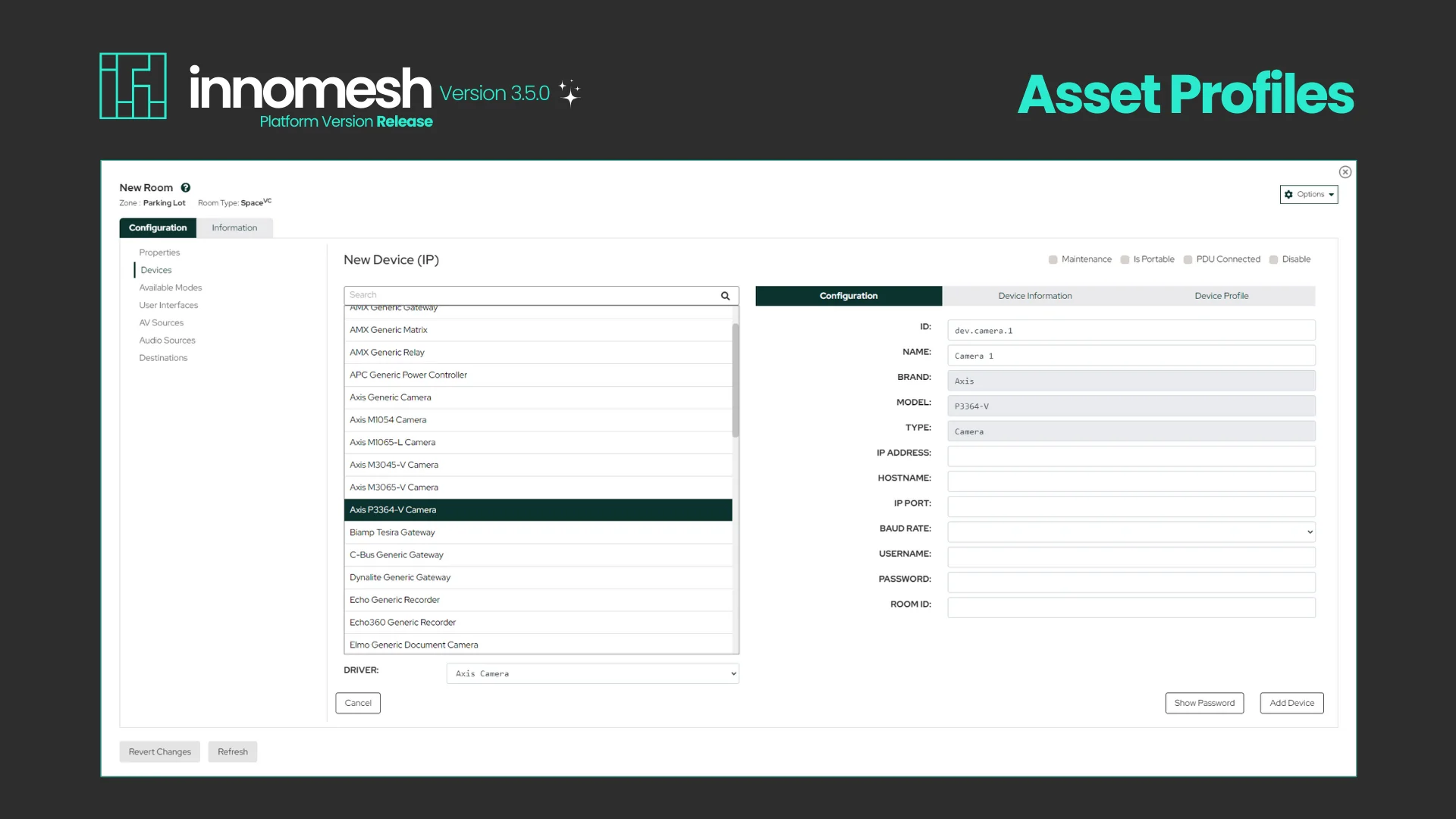Select C-Bus Generic Gateway entry

click(538, 555)
